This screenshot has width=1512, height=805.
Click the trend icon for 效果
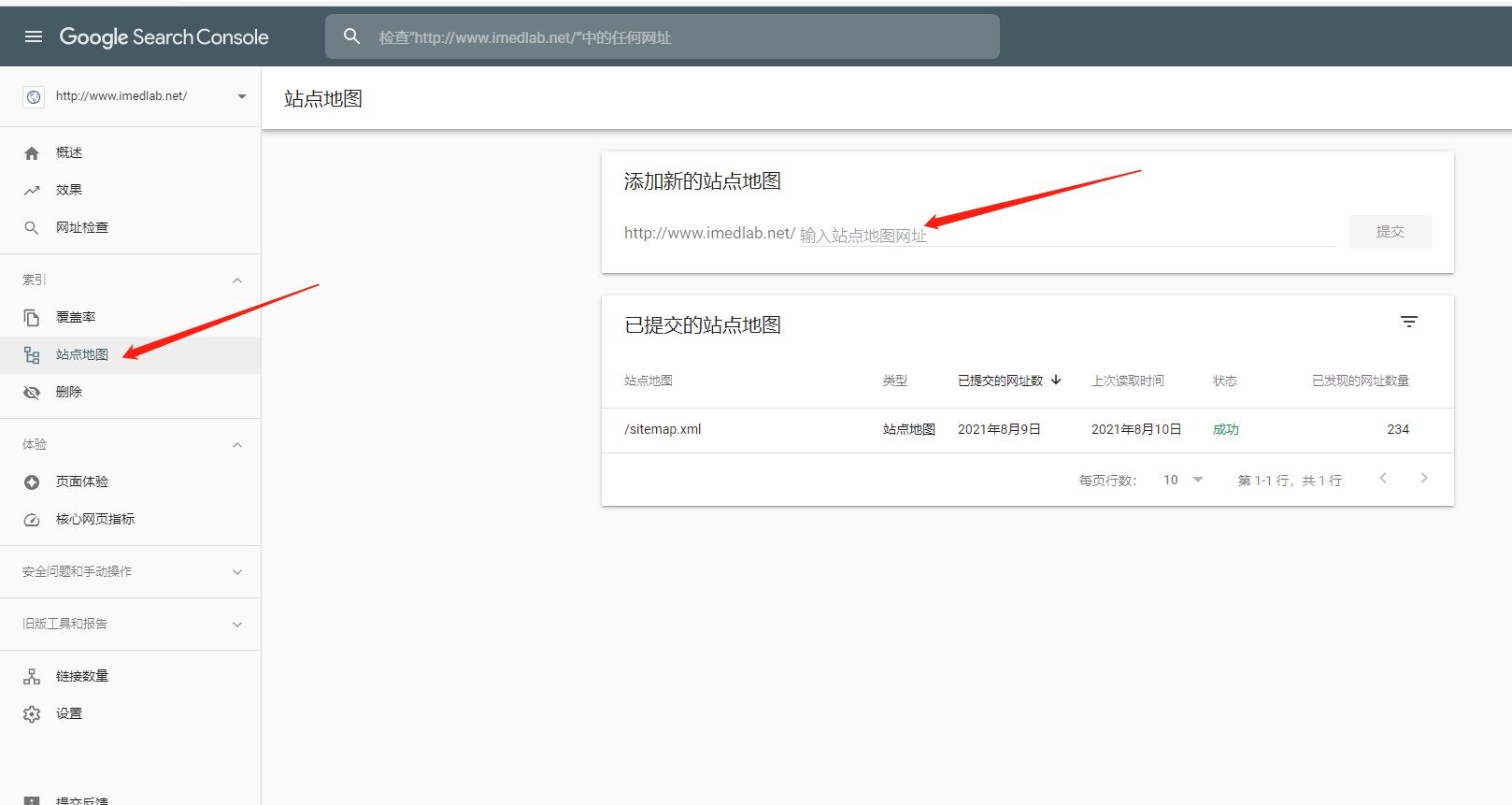[x=32, y=191]
